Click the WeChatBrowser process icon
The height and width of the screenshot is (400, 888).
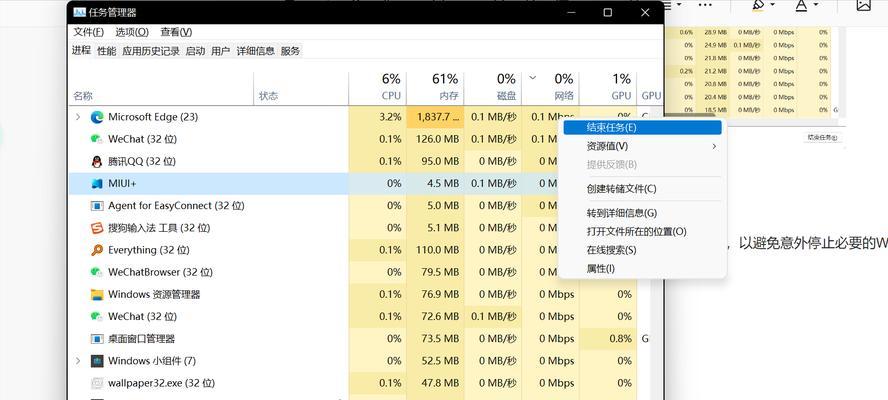coord(97,273)
